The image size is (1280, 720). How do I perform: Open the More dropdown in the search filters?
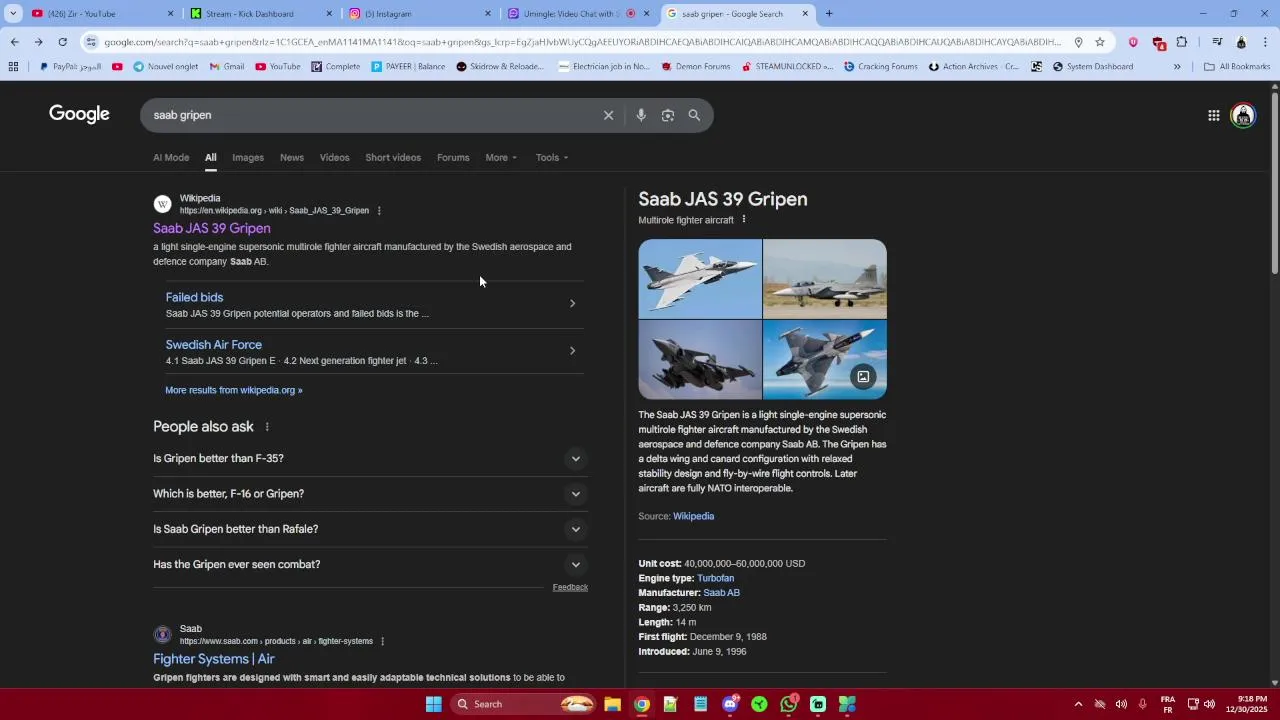pos(501,157)
